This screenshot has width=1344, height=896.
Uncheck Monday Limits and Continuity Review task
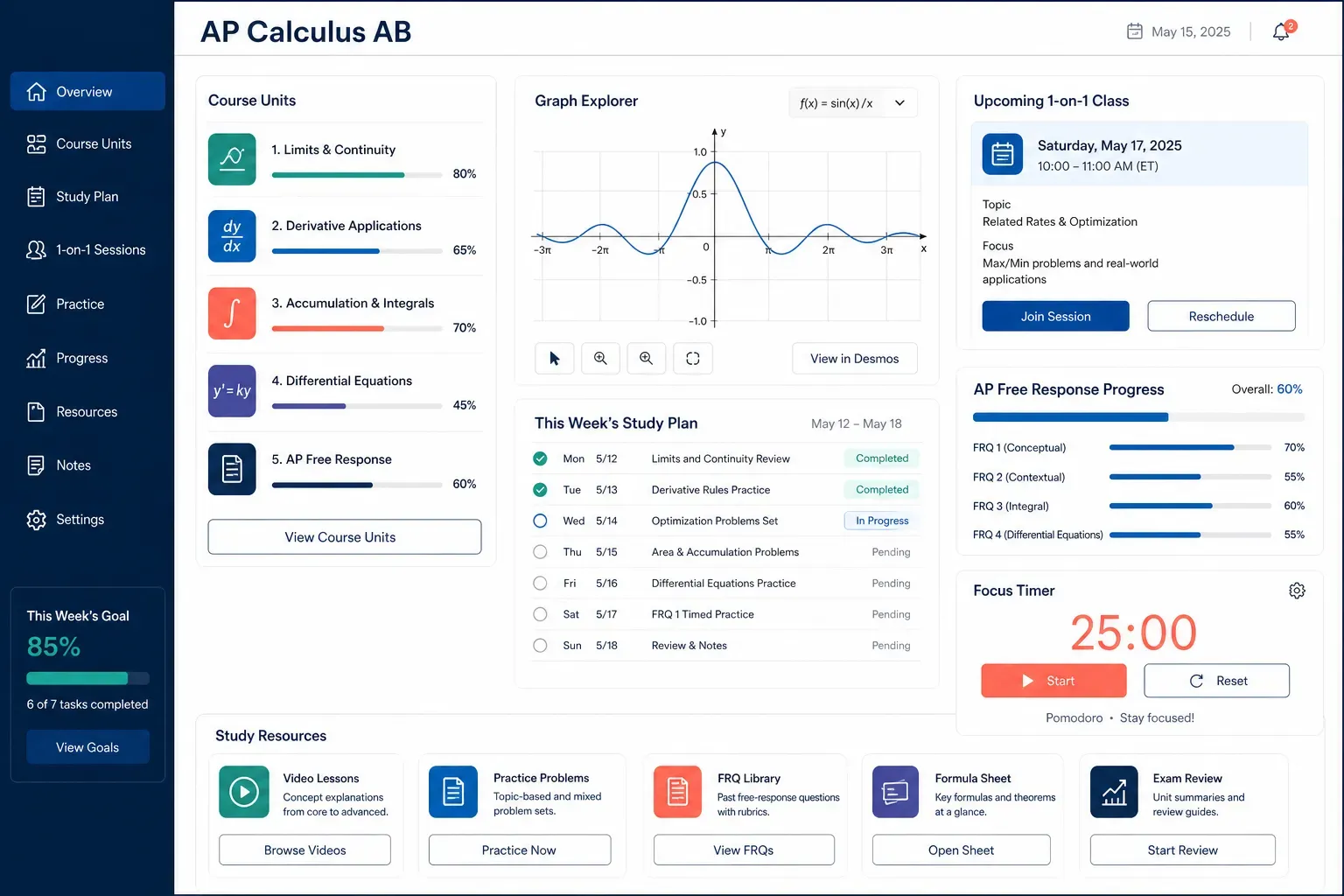pos(540,458)
